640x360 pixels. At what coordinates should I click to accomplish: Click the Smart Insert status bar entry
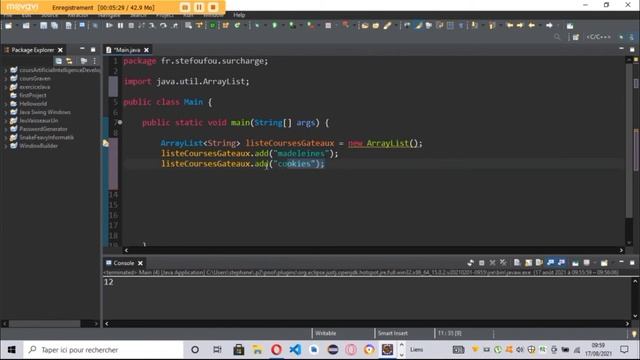393,333
